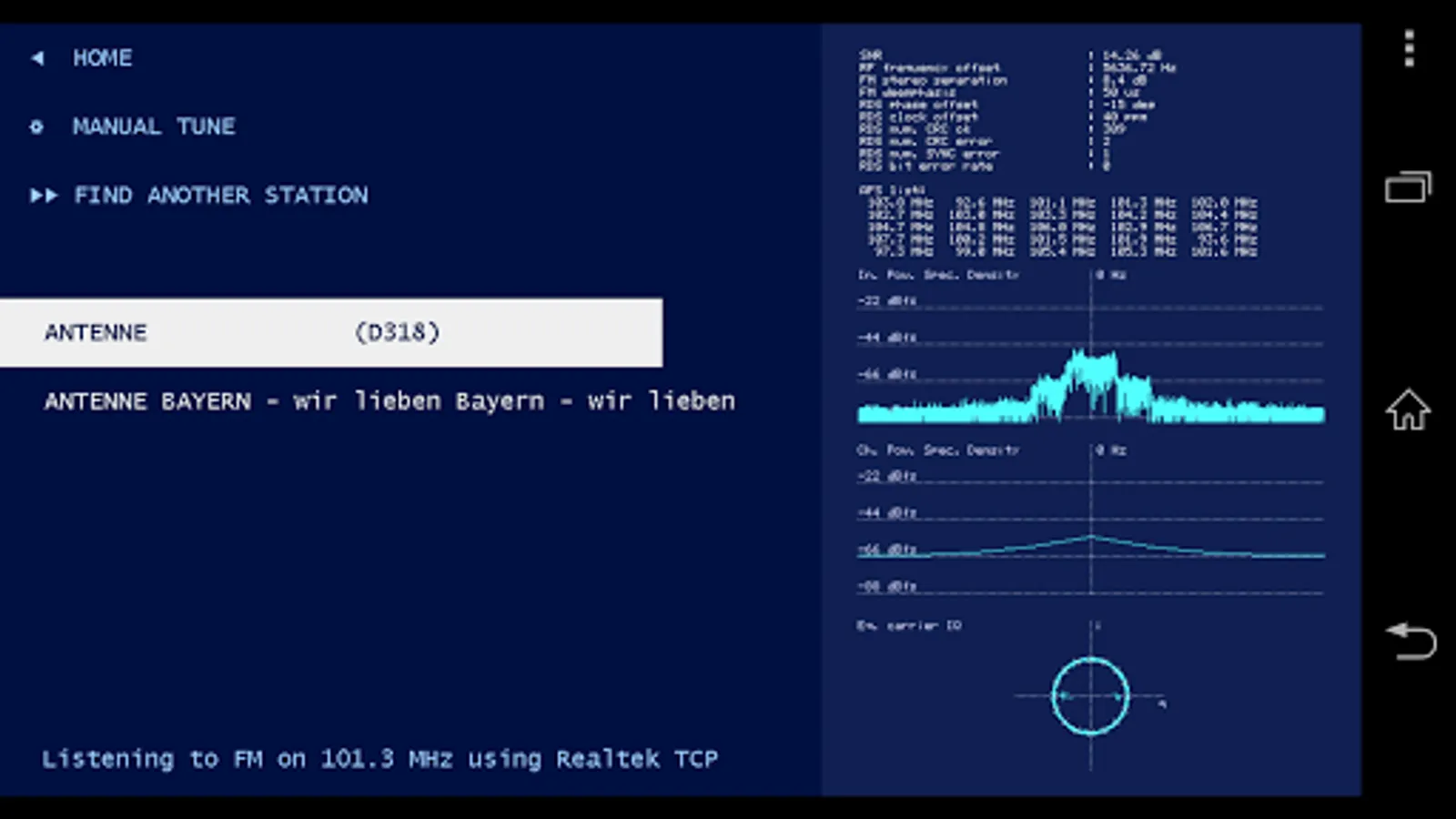This screenshot has height=819, width=1456.
Task: Tap the Android home button
Action: (1409, 409)
